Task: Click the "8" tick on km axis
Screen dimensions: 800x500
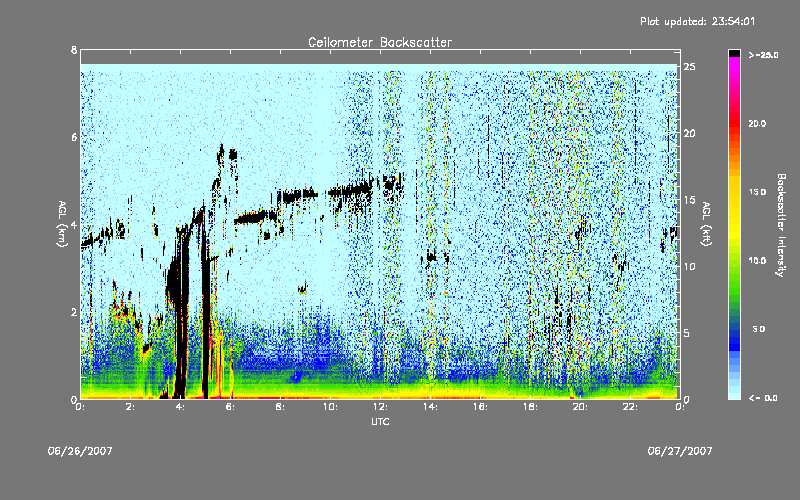Action: [x=74, y=50]
